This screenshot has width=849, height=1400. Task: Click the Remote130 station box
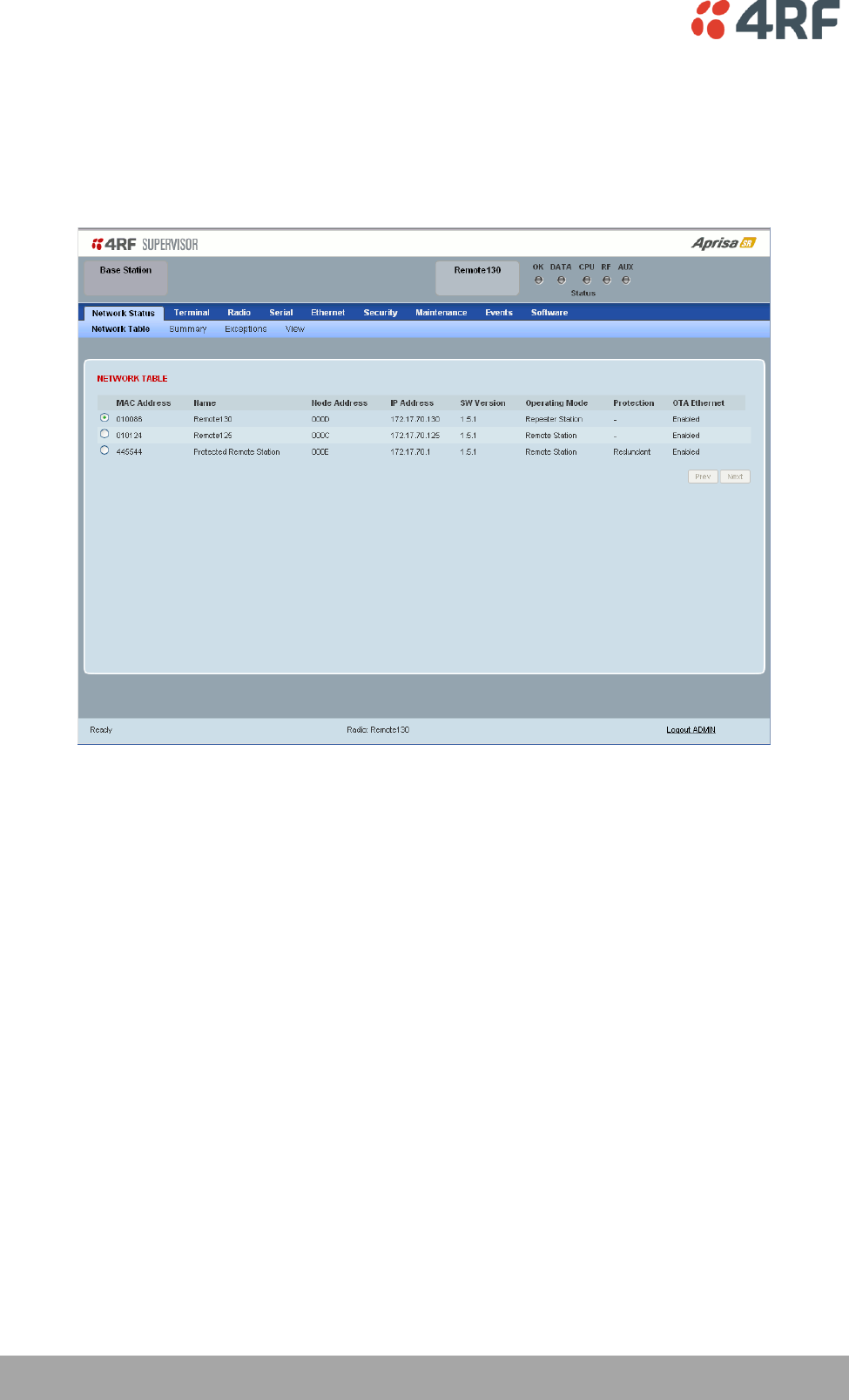477,278
